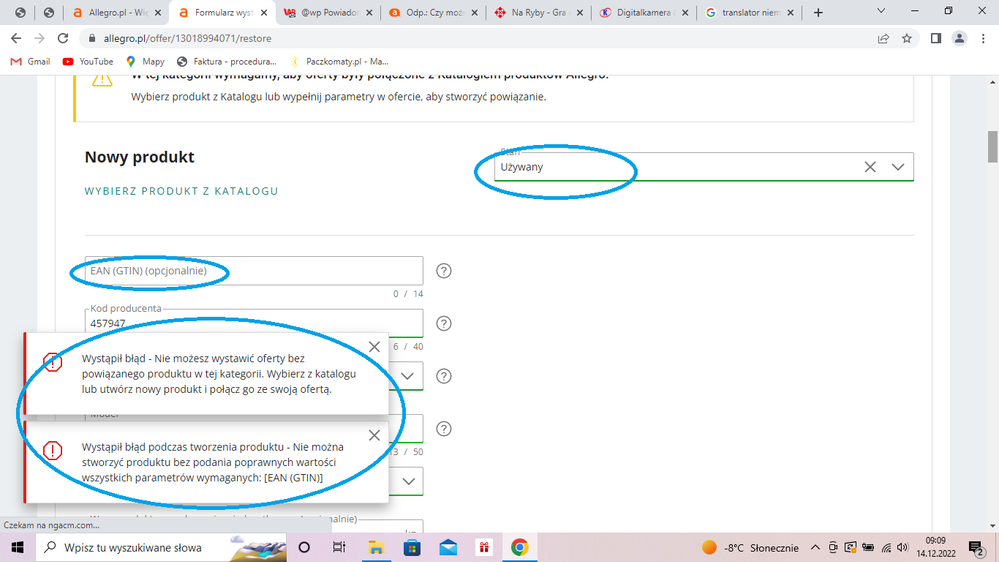Open the red gift app in taskbar
Viewport: 999px width, 562px height.
(484, 547)
